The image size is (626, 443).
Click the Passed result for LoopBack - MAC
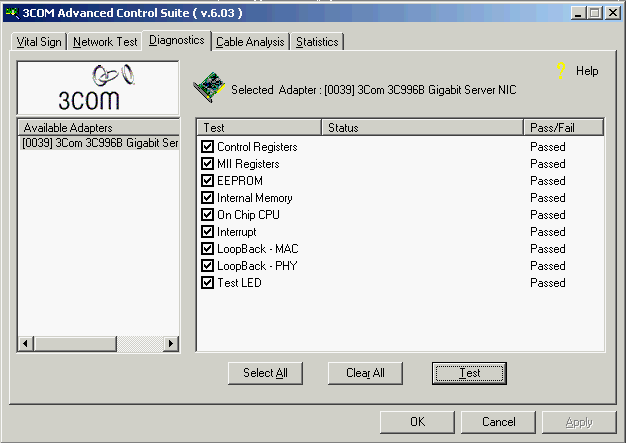tap(547, 249)
